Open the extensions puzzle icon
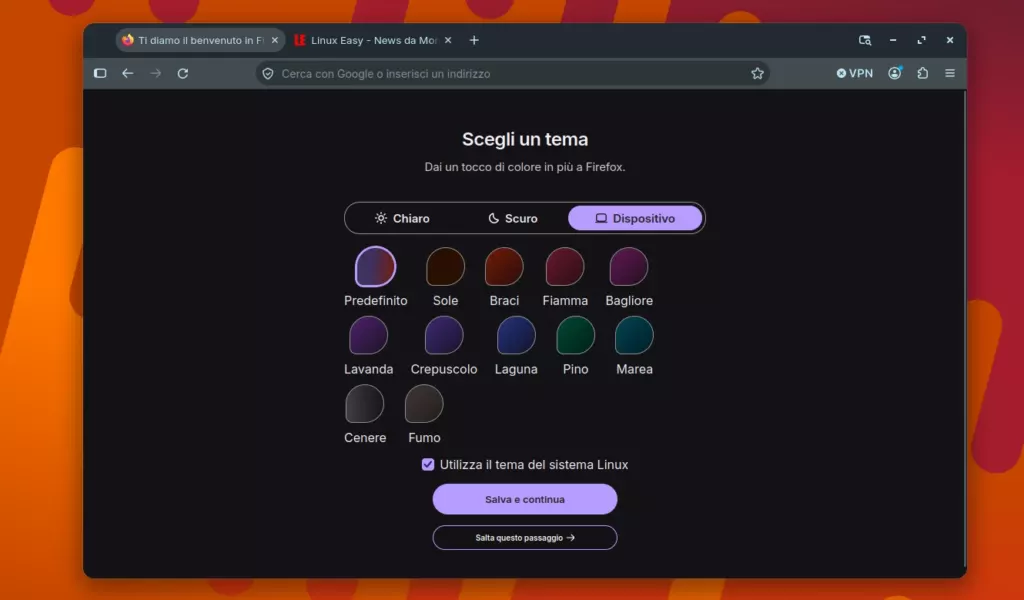The width and height of the screenshot is (1024, 600). pyautogui.click(x=922, y=73)
